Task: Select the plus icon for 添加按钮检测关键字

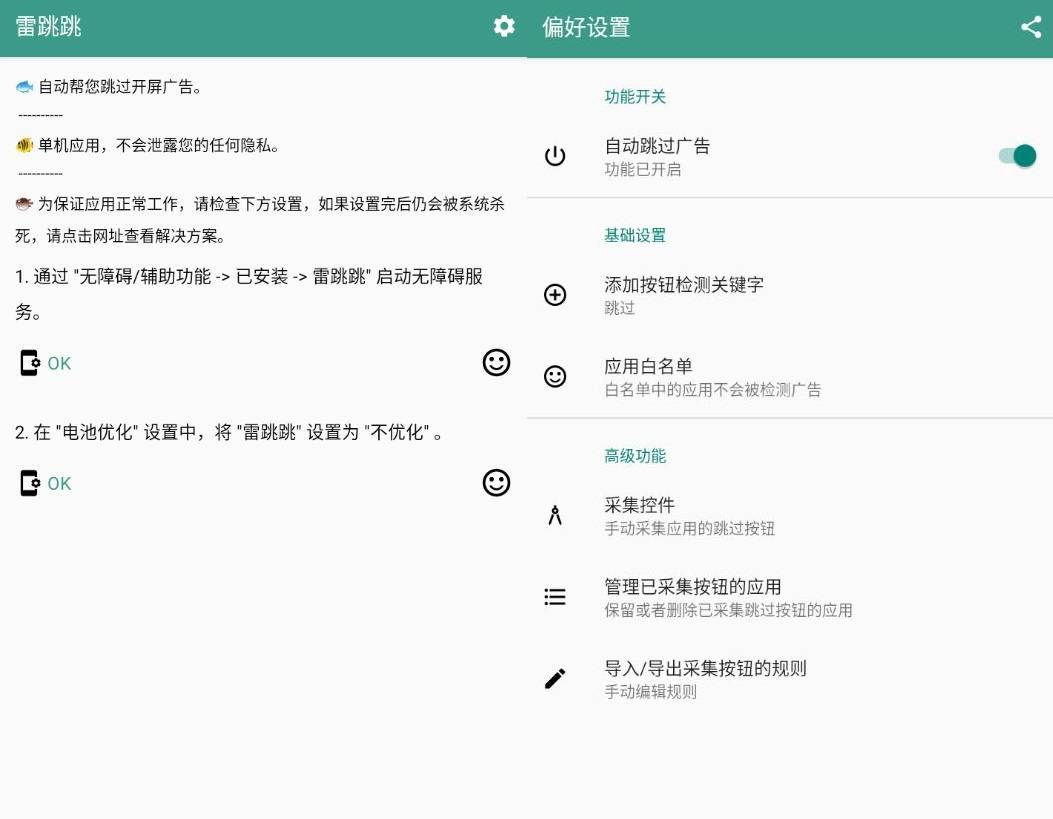Action: [x=555, y=295]
